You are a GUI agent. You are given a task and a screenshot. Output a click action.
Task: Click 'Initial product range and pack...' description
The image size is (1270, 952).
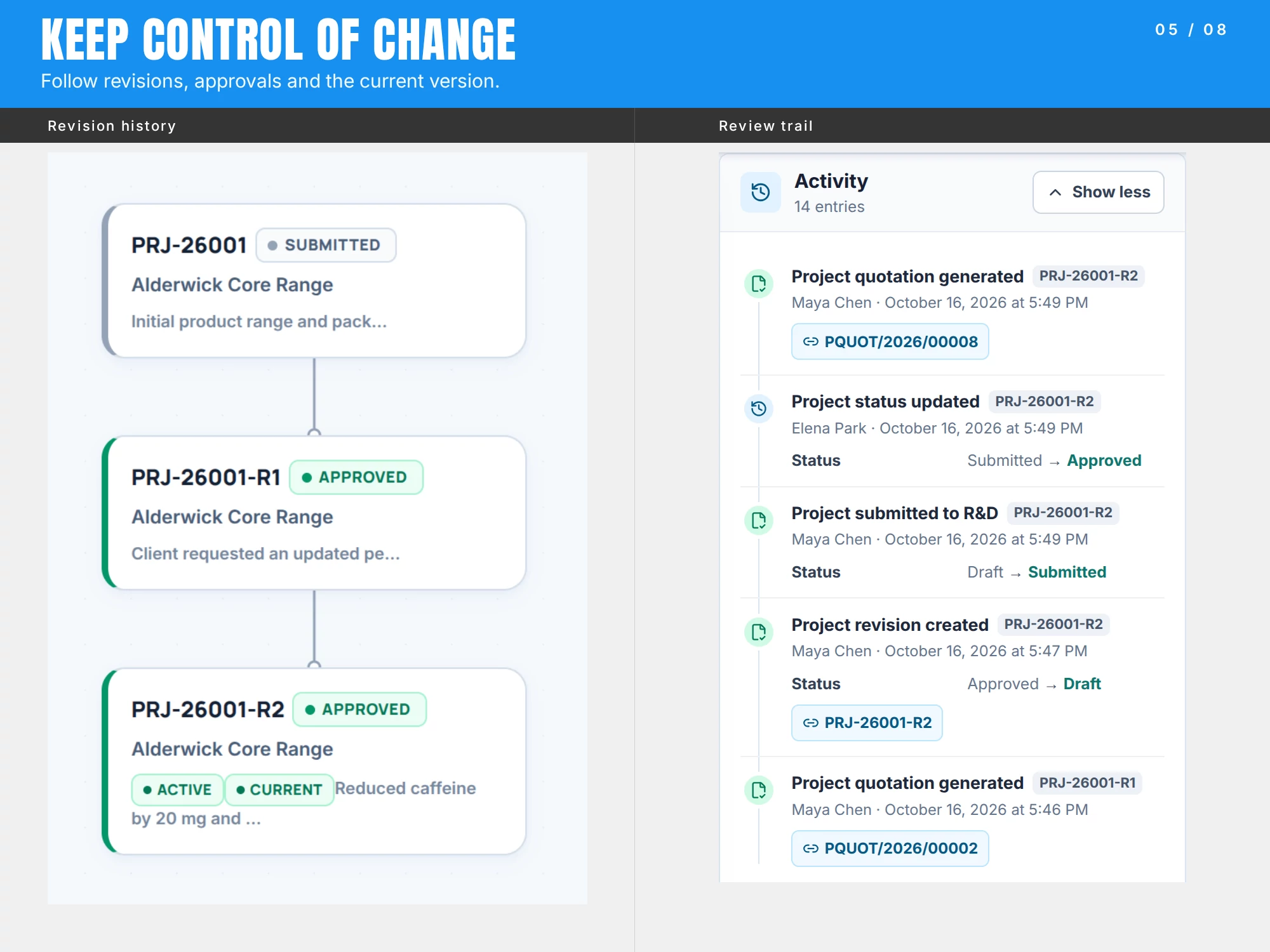pyautogui.click(x=259, y=321)
